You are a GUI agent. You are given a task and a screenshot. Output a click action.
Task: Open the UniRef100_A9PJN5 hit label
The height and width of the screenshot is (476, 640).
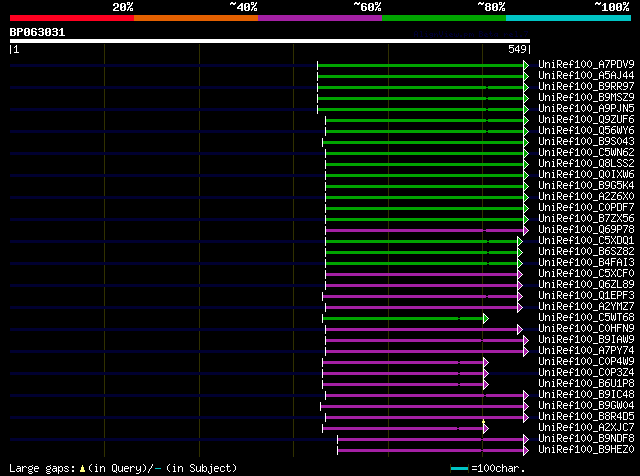click(x=586, y=109)
